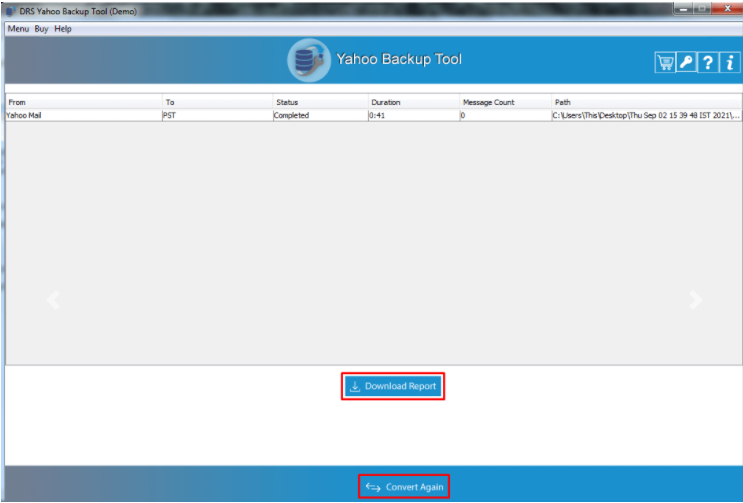Go to next slide with right arrow
Image resolution: width=743 pixels, height=503 pixels.
click(x=696, y=300)
